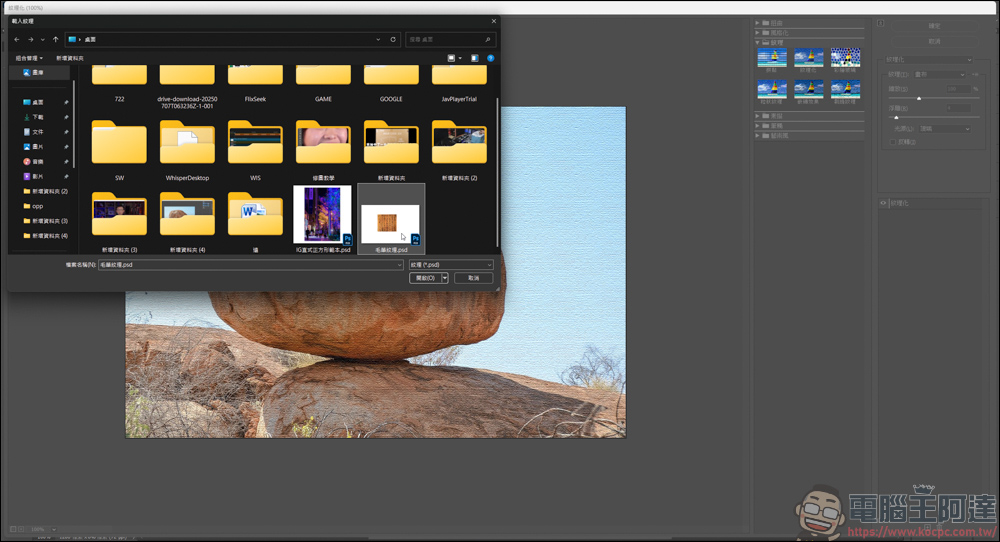Go forward in the load texture dialog
1000x542 pixels.
pos(30,40)
